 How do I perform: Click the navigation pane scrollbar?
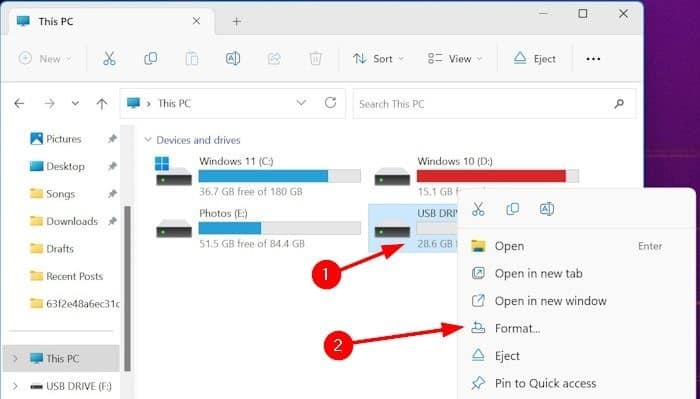click(127, 288)
